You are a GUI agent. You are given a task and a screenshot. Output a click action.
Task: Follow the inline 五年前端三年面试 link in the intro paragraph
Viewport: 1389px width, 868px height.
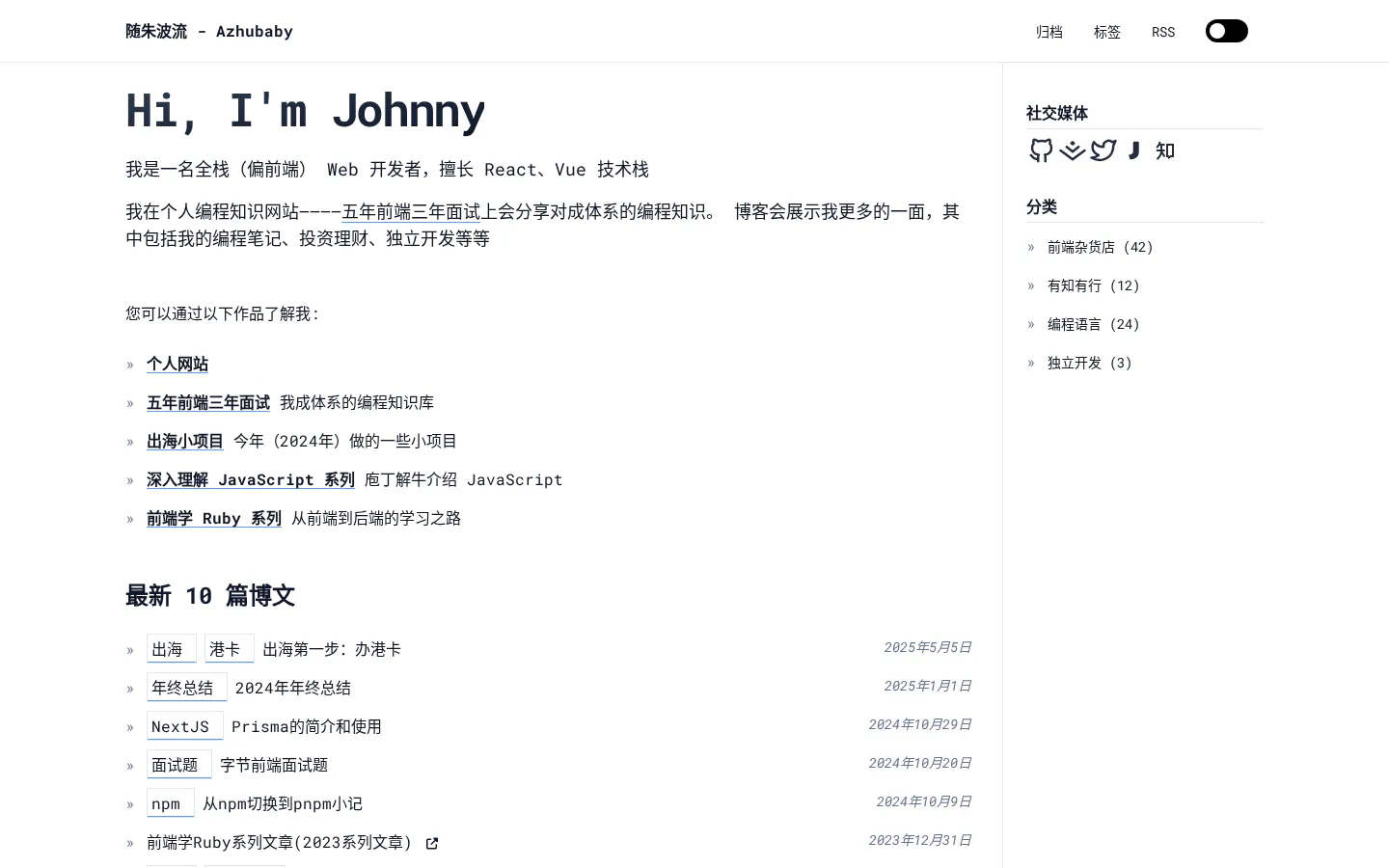[x=411, y=211]
